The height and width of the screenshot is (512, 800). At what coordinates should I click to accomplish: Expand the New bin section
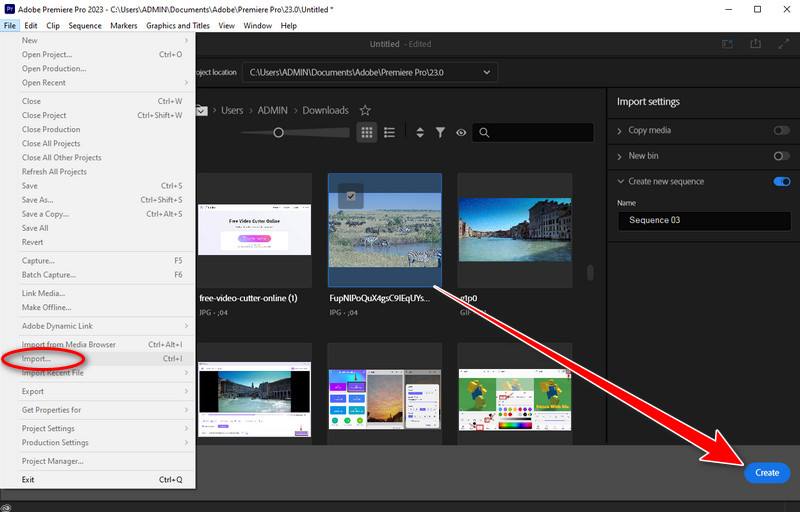[619, 157]
